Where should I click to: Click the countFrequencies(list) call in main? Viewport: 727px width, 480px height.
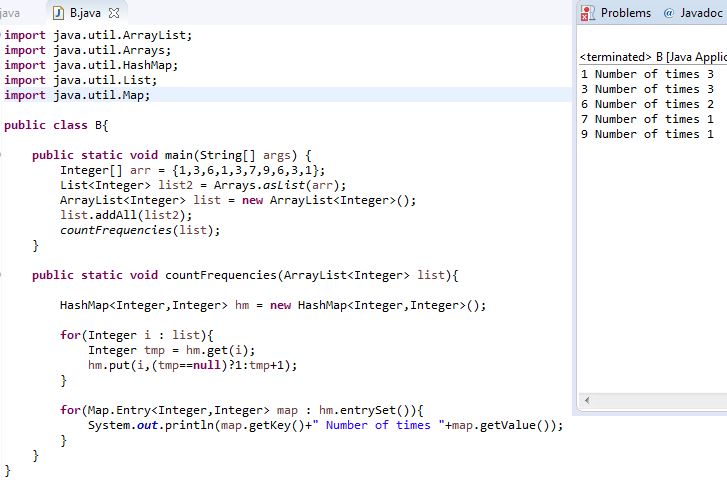pyautogui.click(x=140, y=230)
